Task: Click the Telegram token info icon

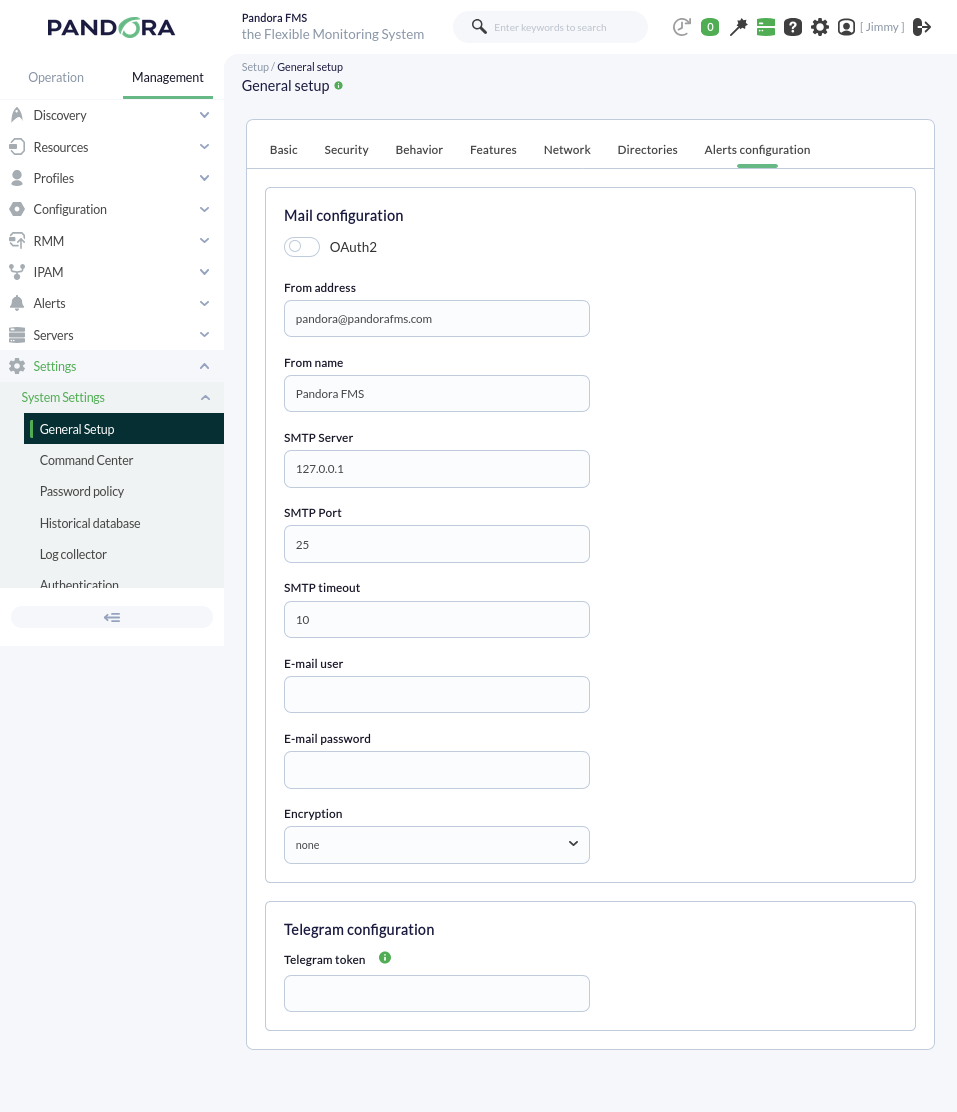Action: coord(385,957)
